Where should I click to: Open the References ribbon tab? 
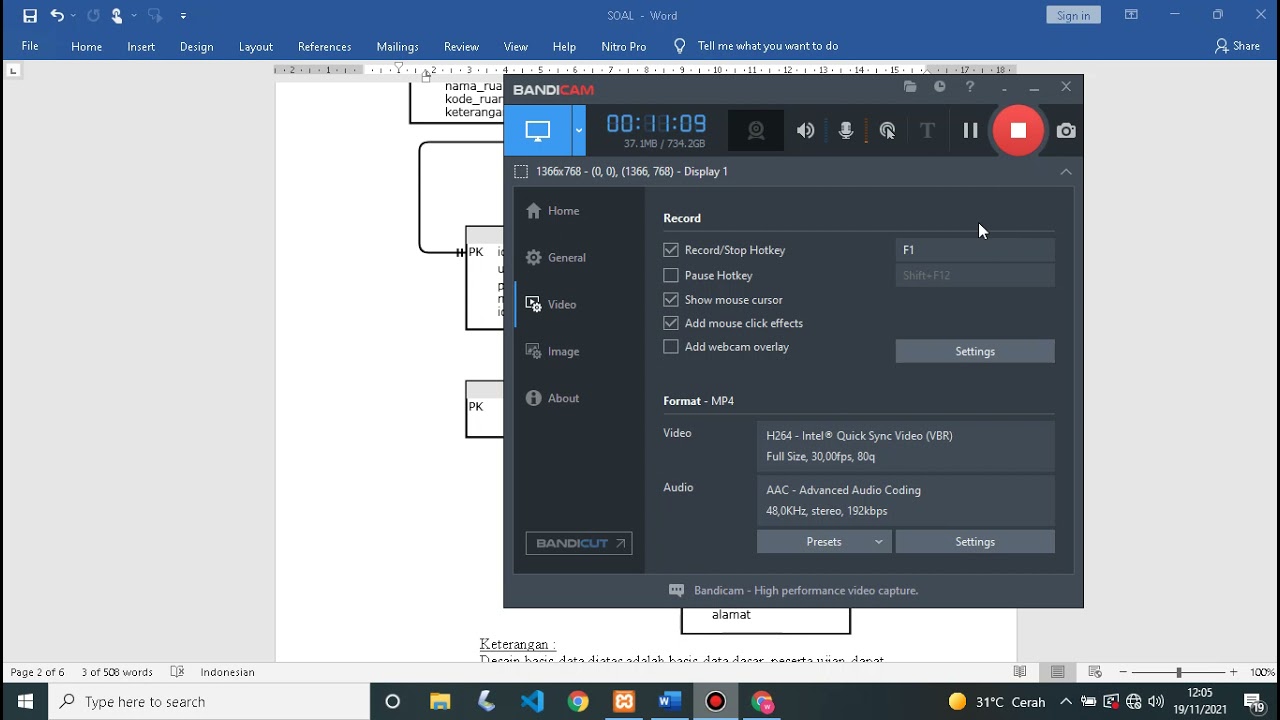point(325,46)
